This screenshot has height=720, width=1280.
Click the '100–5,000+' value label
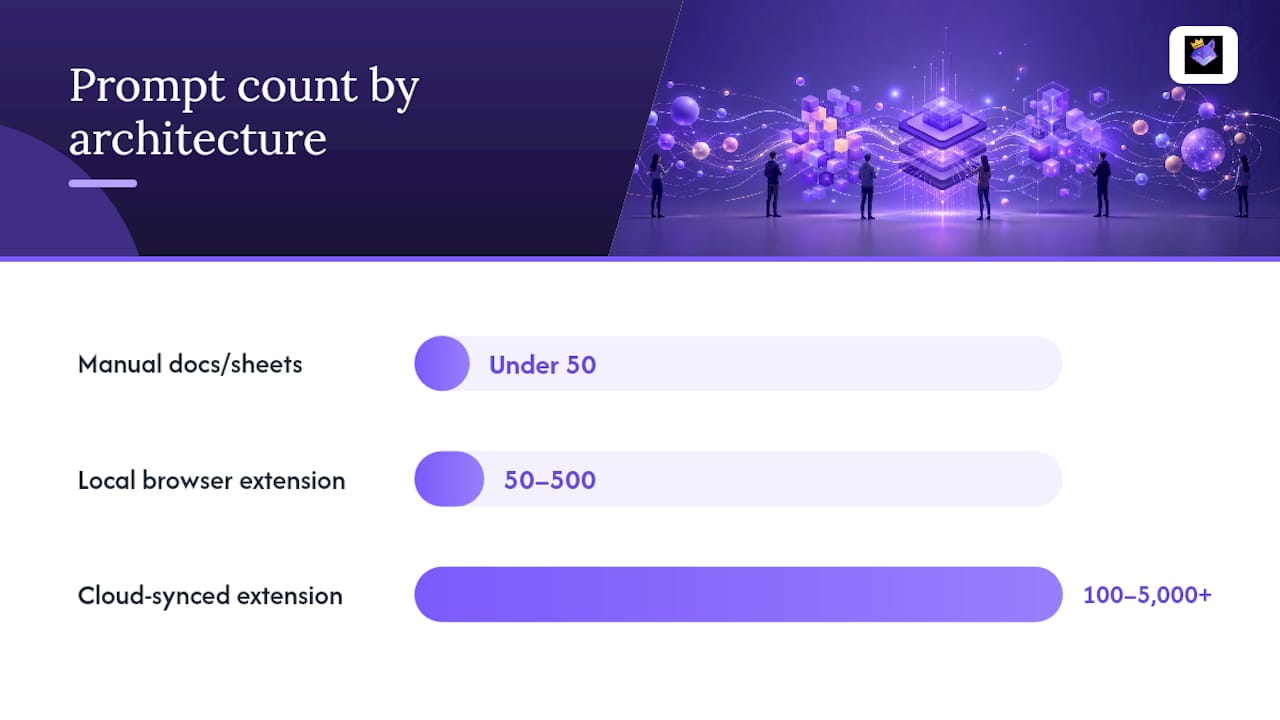click(1147, 595)
